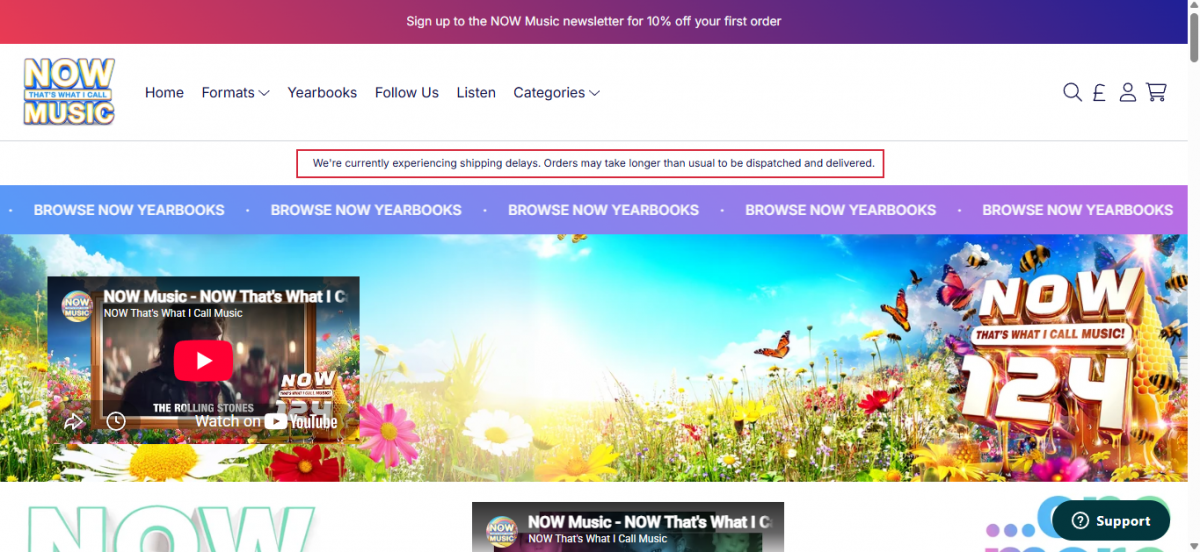Open the account user icon
Viewport: 1200px width, 552px height.
pos(1128,92)
